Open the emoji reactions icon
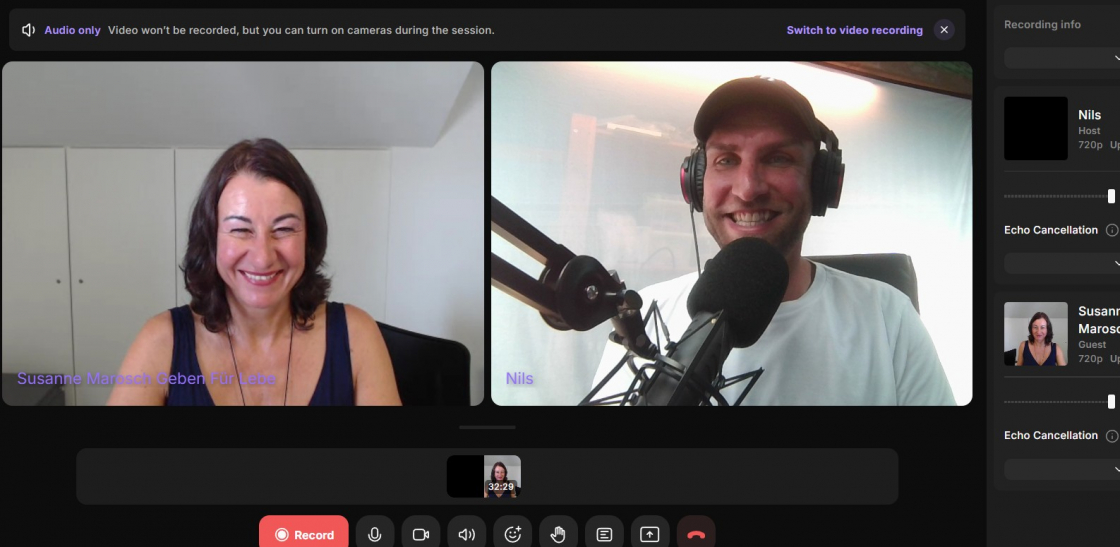The width and height of the screenshot is (1120, 547). pyautogui.click(x=512, y=534)
